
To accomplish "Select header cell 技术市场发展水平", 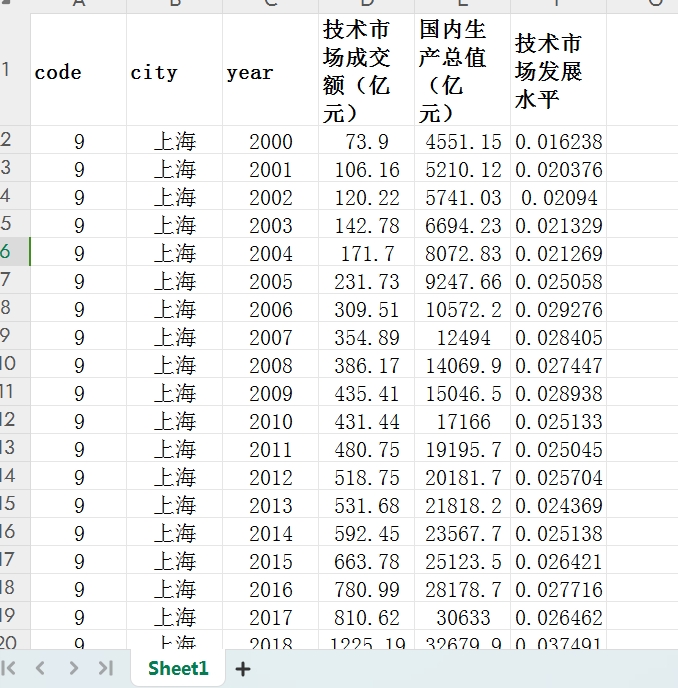I will pyautogui.click(x=559, y=69).
